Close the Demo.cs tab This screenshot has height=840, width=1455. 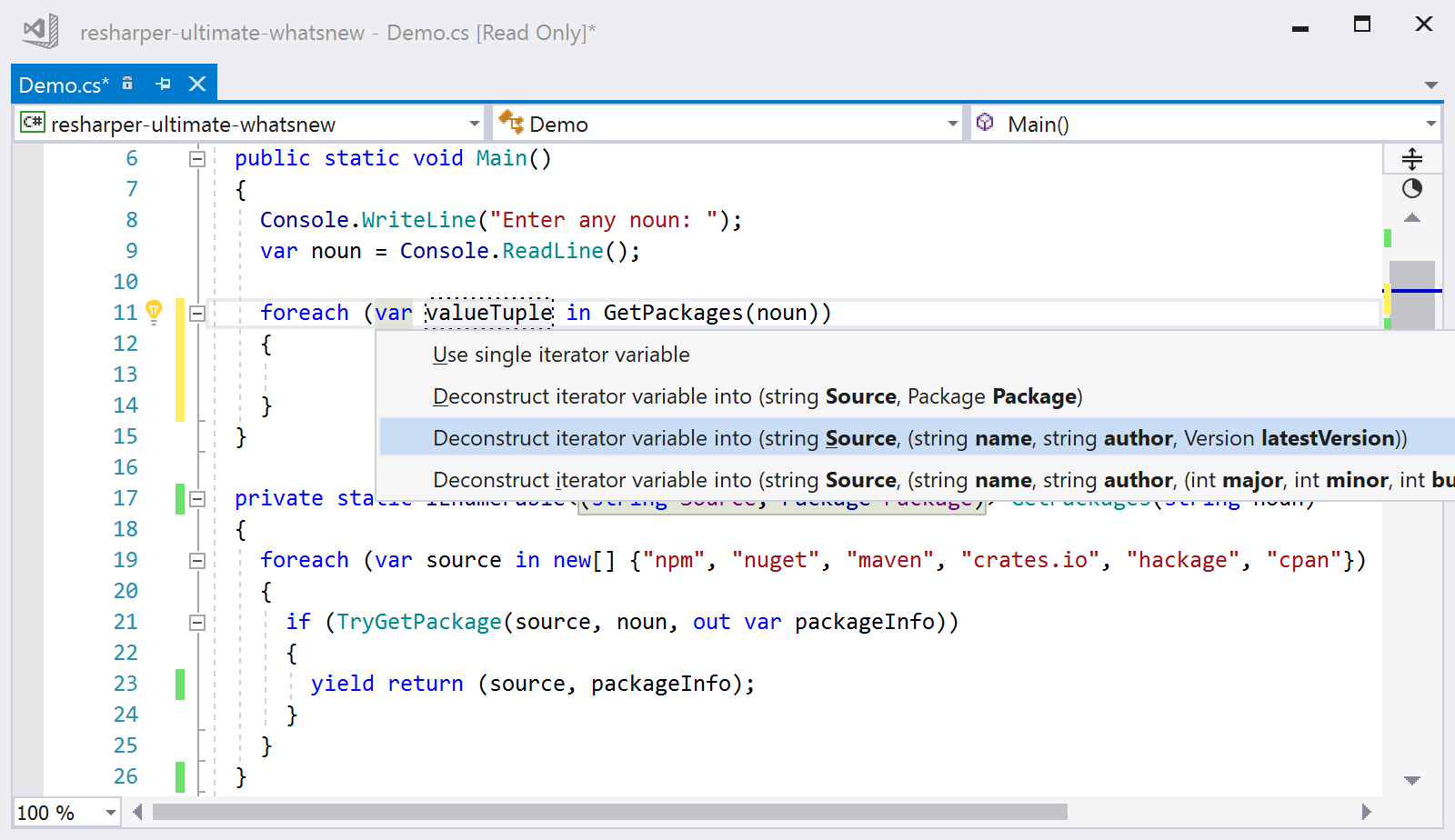pos(197,84)
